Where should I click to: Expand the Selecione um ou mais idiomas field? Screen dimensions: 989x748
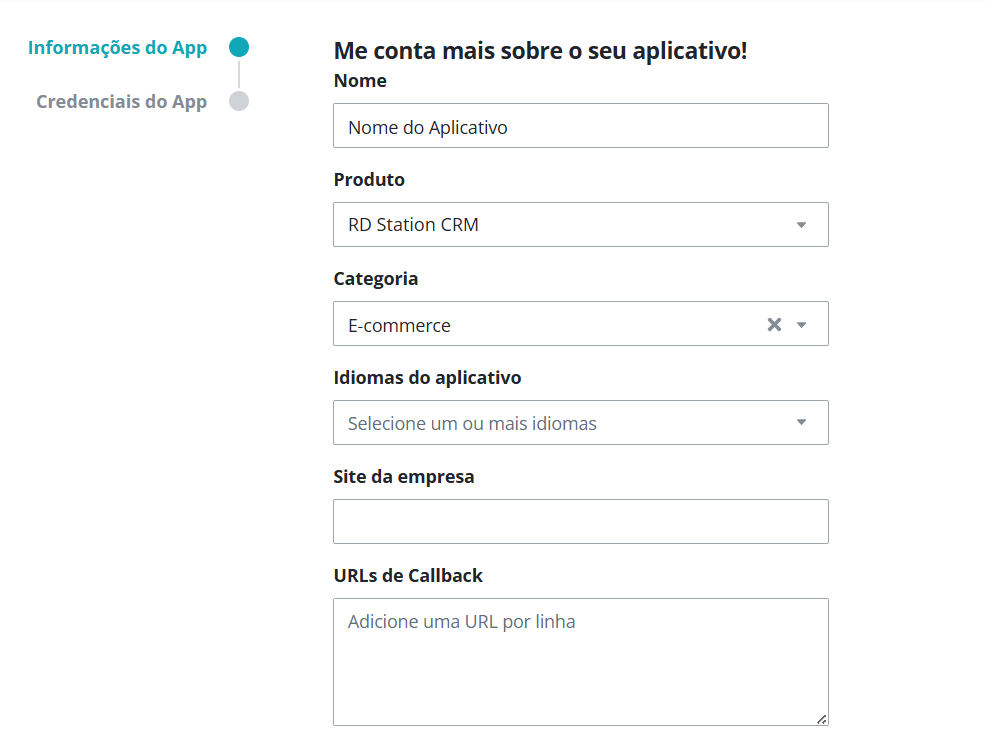pyautogui.click(x=560, y=423)
